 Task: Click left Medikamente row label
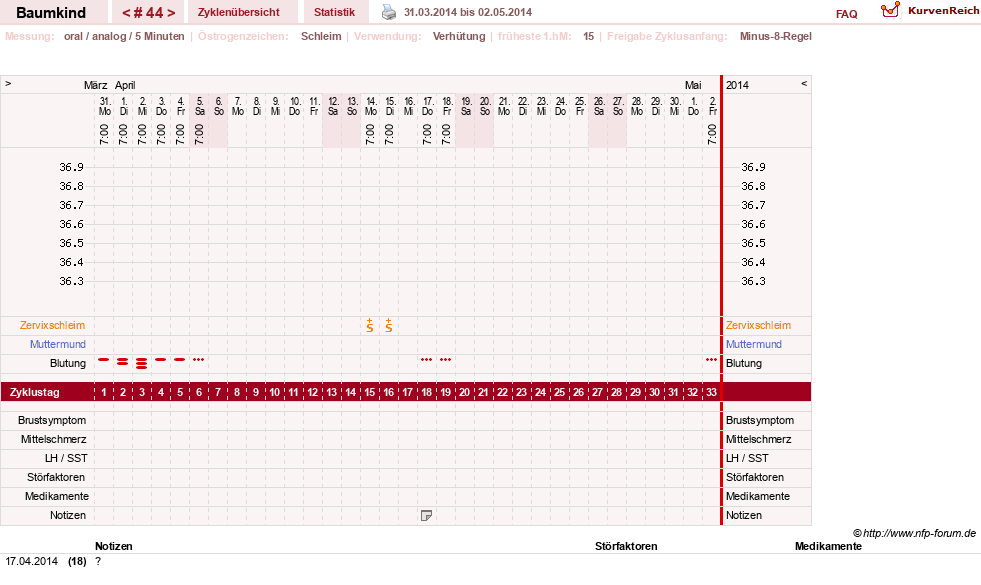click(56, 496)
